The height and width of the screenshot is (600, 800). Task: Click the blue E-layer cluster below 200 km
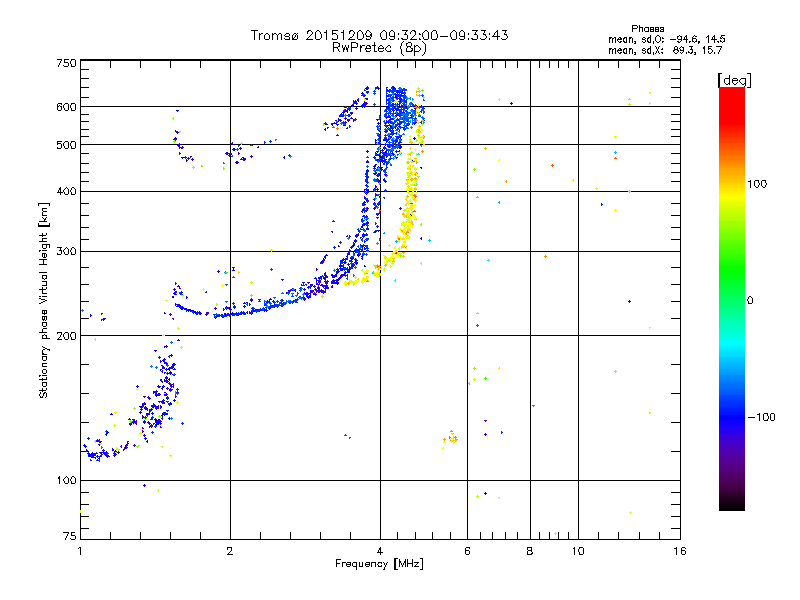(x=161, y=393)
